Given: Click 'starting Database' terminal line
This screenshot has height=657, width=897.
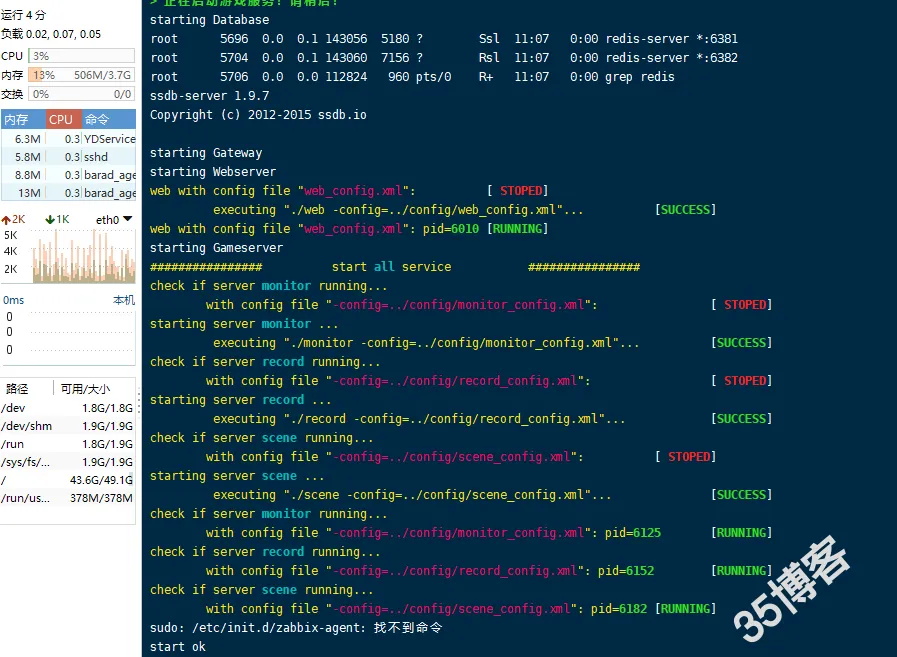Looking at the screenshot, I should point(209,19).
